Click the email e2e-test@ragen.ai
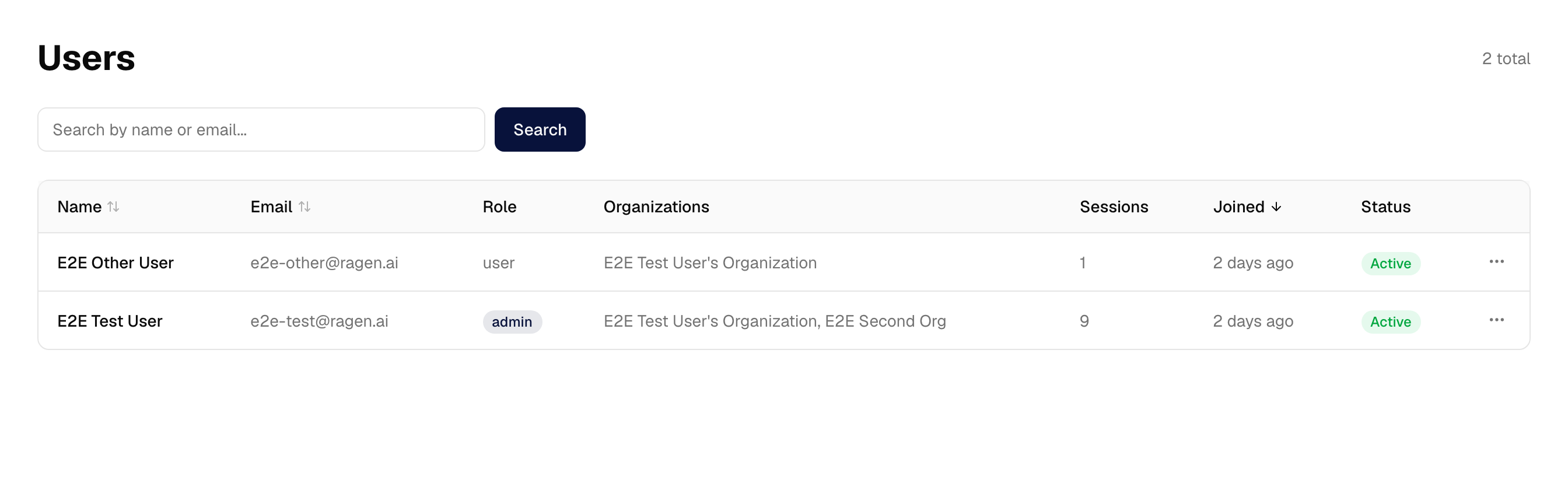The image size is (1568, 490). click(319, 321)
